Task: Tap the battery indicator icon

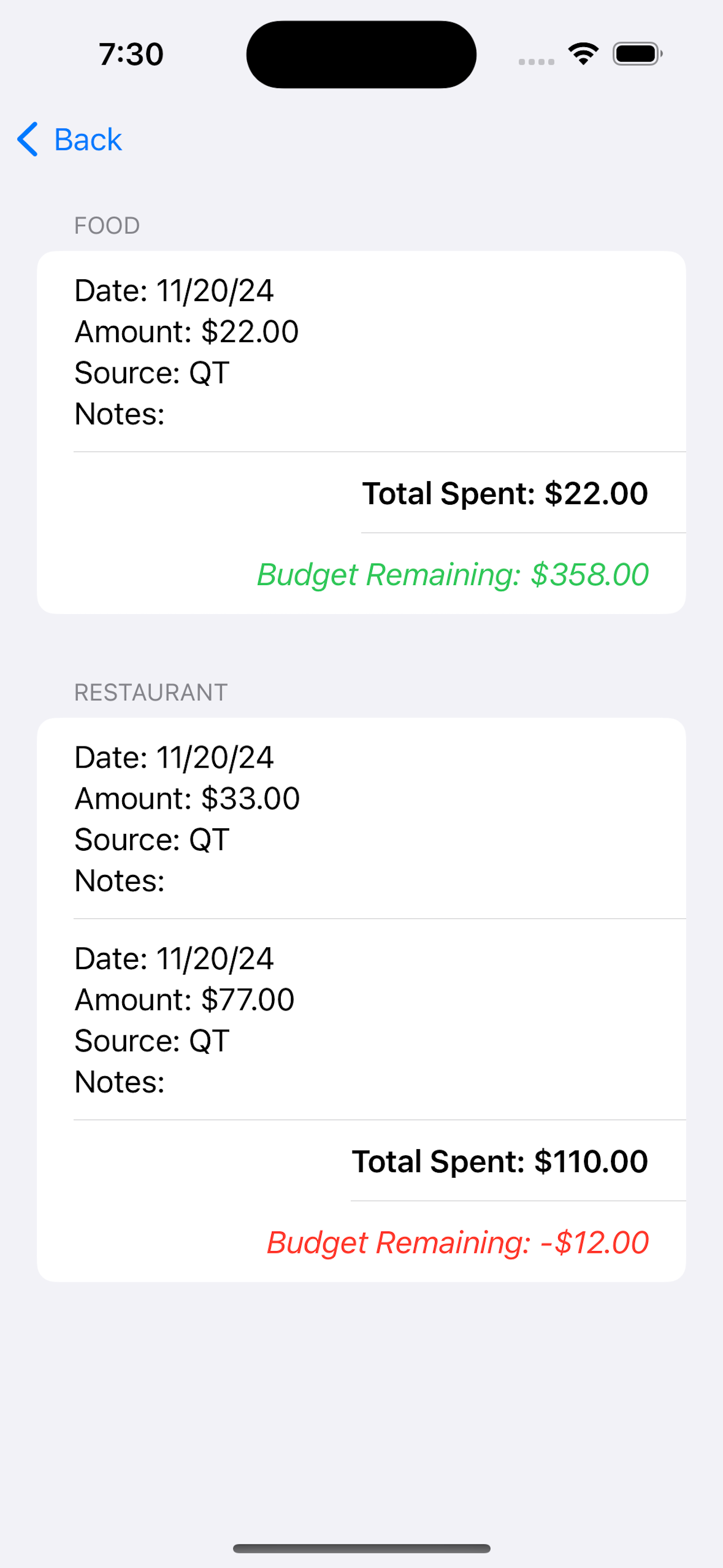Action: pyautogui.click(x=637, y=54)
